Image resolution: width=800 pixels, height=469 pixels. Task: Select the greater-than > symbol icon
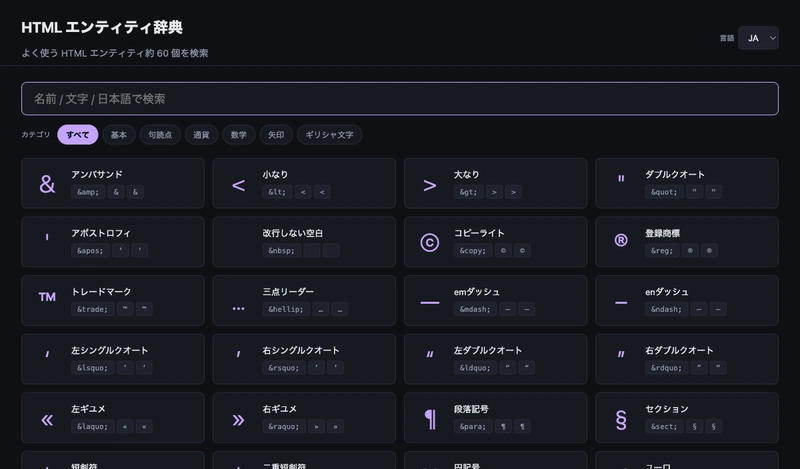[x=430, y=184]
